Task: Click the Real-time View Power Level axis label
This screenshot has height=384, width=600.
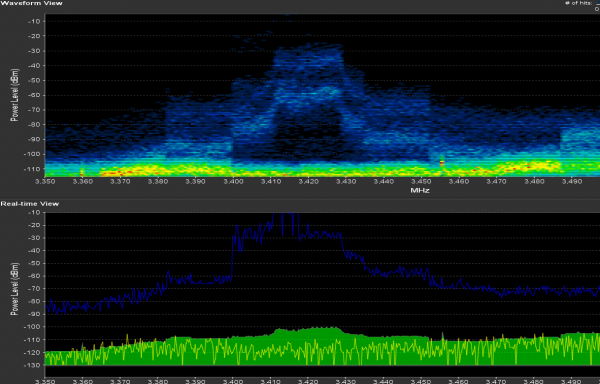Action: [15, 289]
